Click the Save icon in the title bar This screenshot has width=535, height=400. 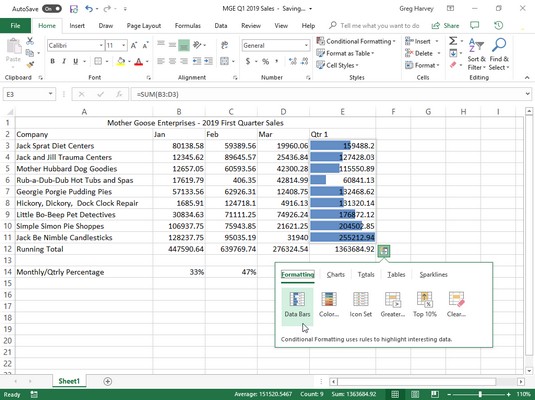coord(74,9)
